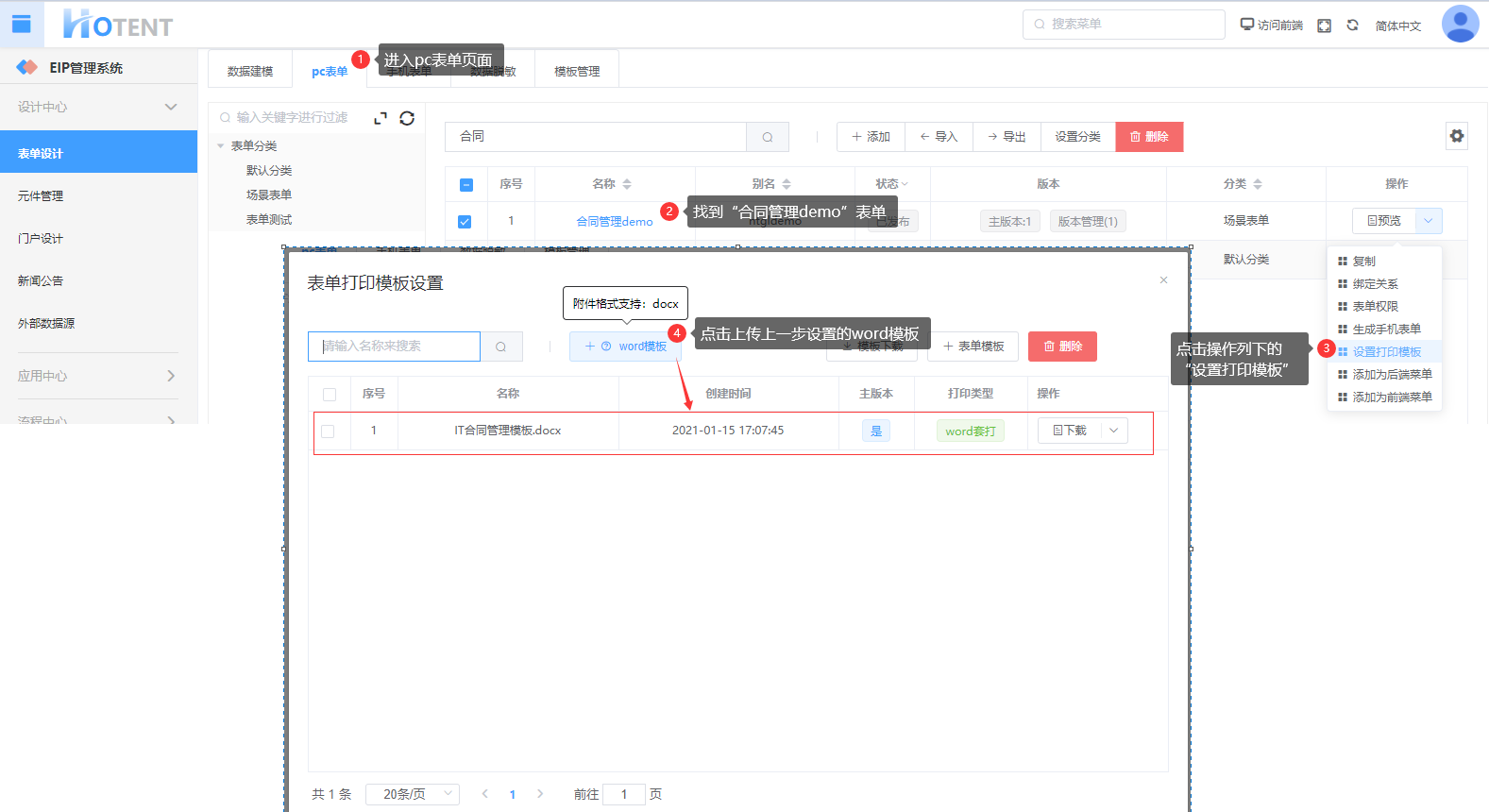Refresh the form category tree

pyautogui.click(x=407, y=118)
